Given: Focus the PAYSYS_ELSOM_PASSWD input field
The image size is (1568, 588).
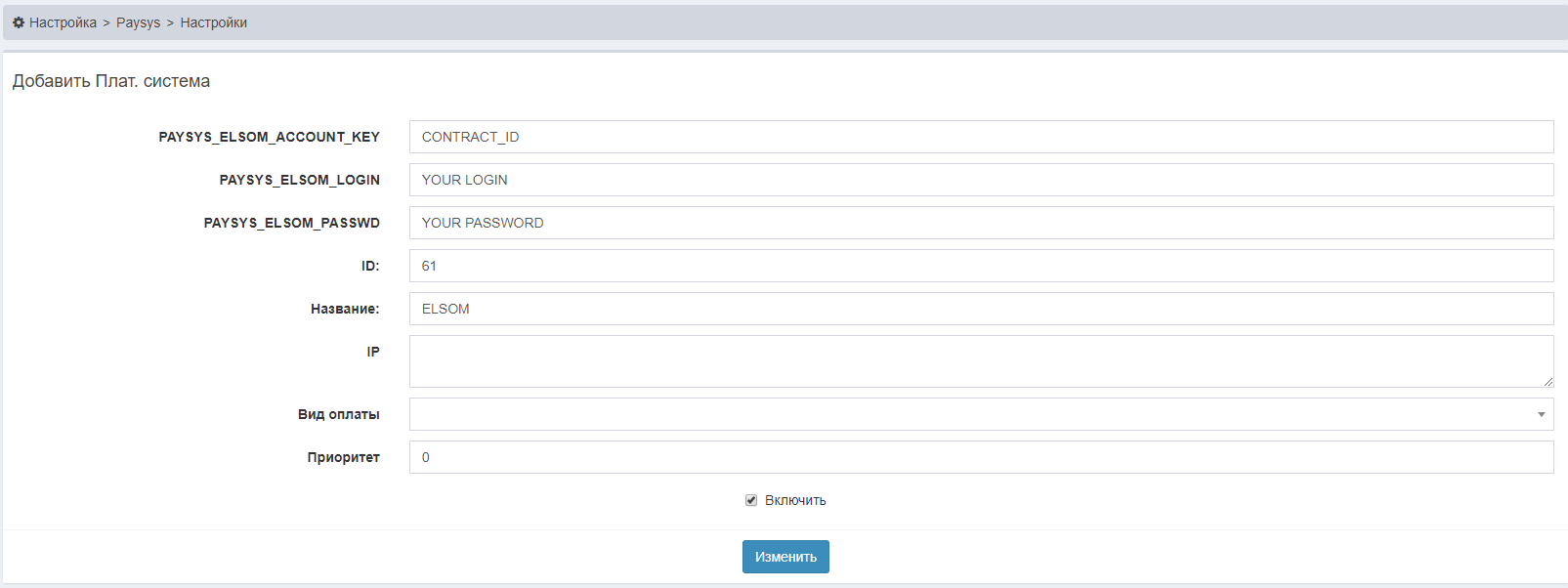Looking at the screenshot, I should tap(981, 223).
